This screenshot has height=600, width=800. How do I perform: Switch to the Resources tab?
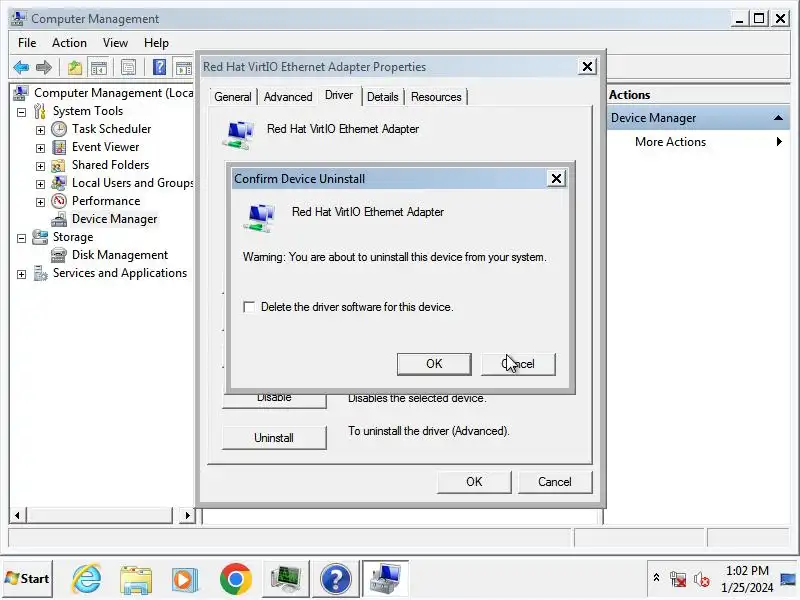point(436,97)
